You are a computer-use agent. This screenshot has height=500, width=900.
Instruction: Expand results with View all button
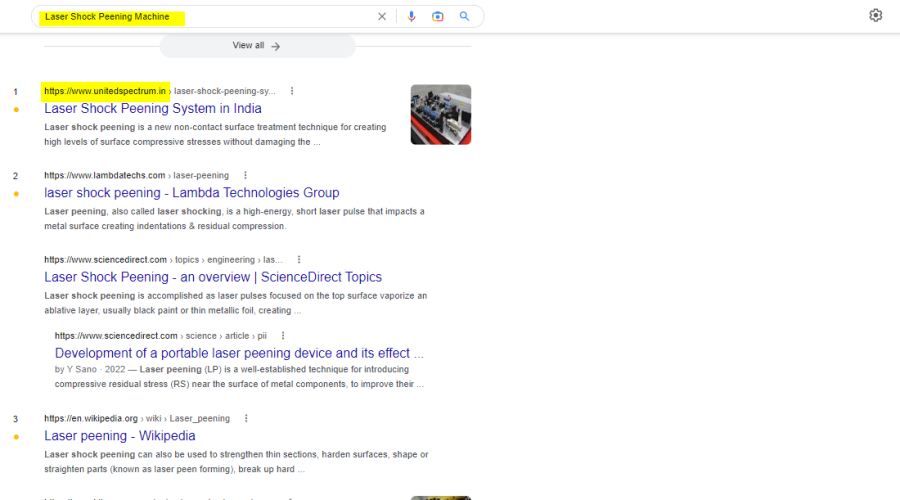(257, 46)
